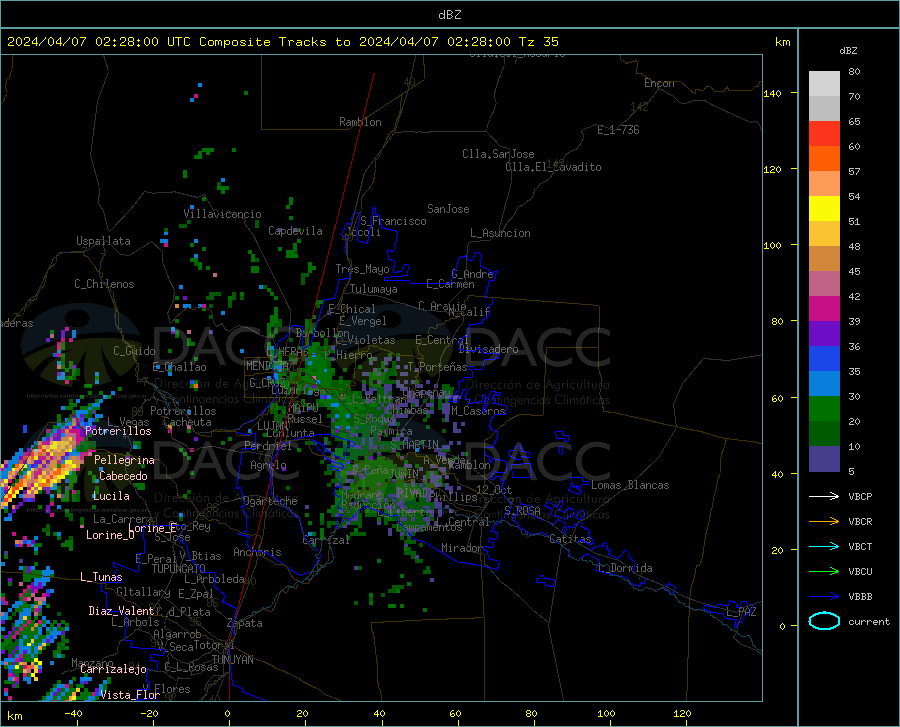Click the S_MARTIN map label
Viewport: 900px width, 727px height.
point(414,445)
